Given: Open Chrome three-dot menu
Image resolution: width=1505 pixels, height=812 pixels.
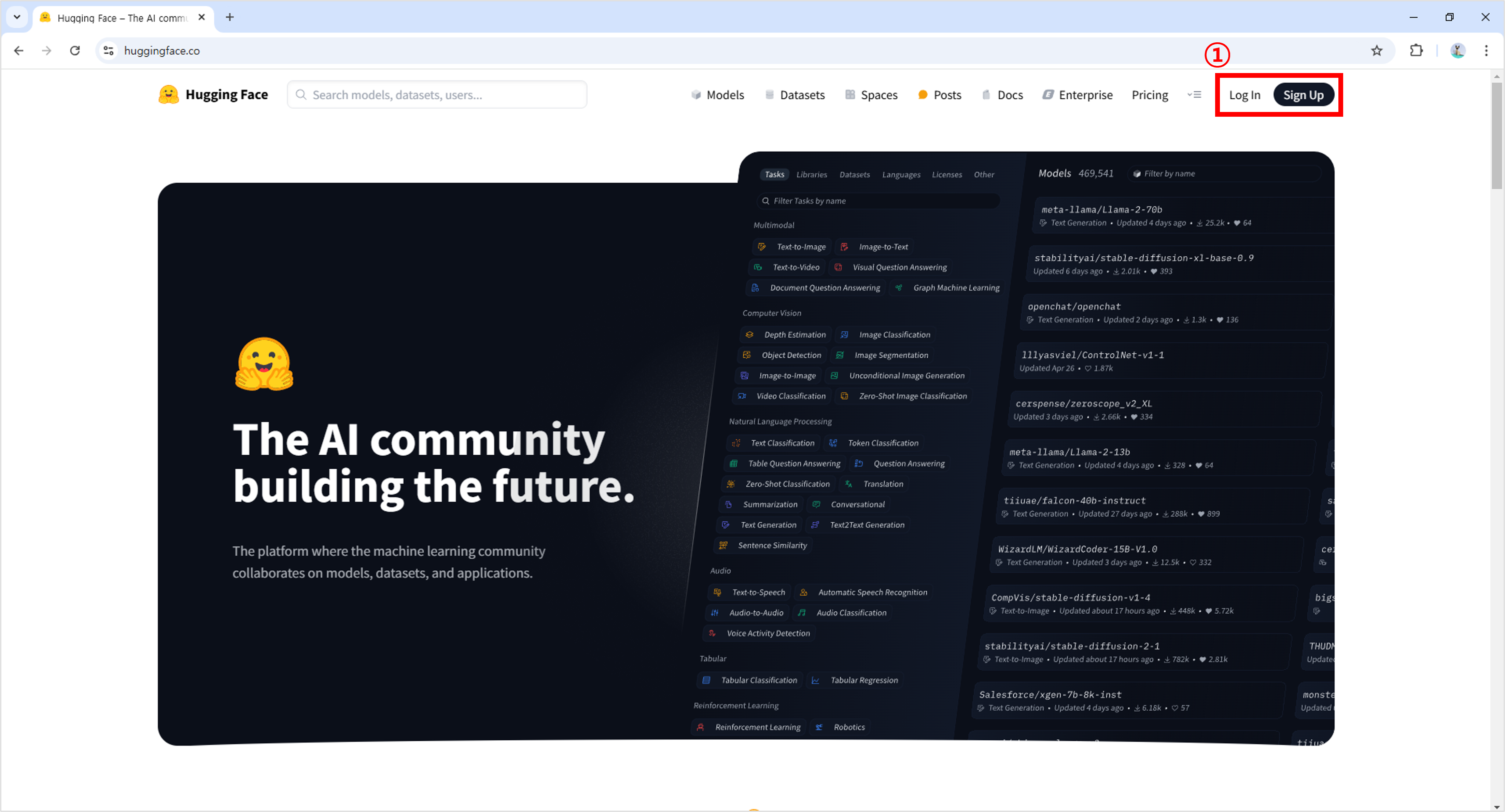Looking at the screenshot, I should (1486, 51).
